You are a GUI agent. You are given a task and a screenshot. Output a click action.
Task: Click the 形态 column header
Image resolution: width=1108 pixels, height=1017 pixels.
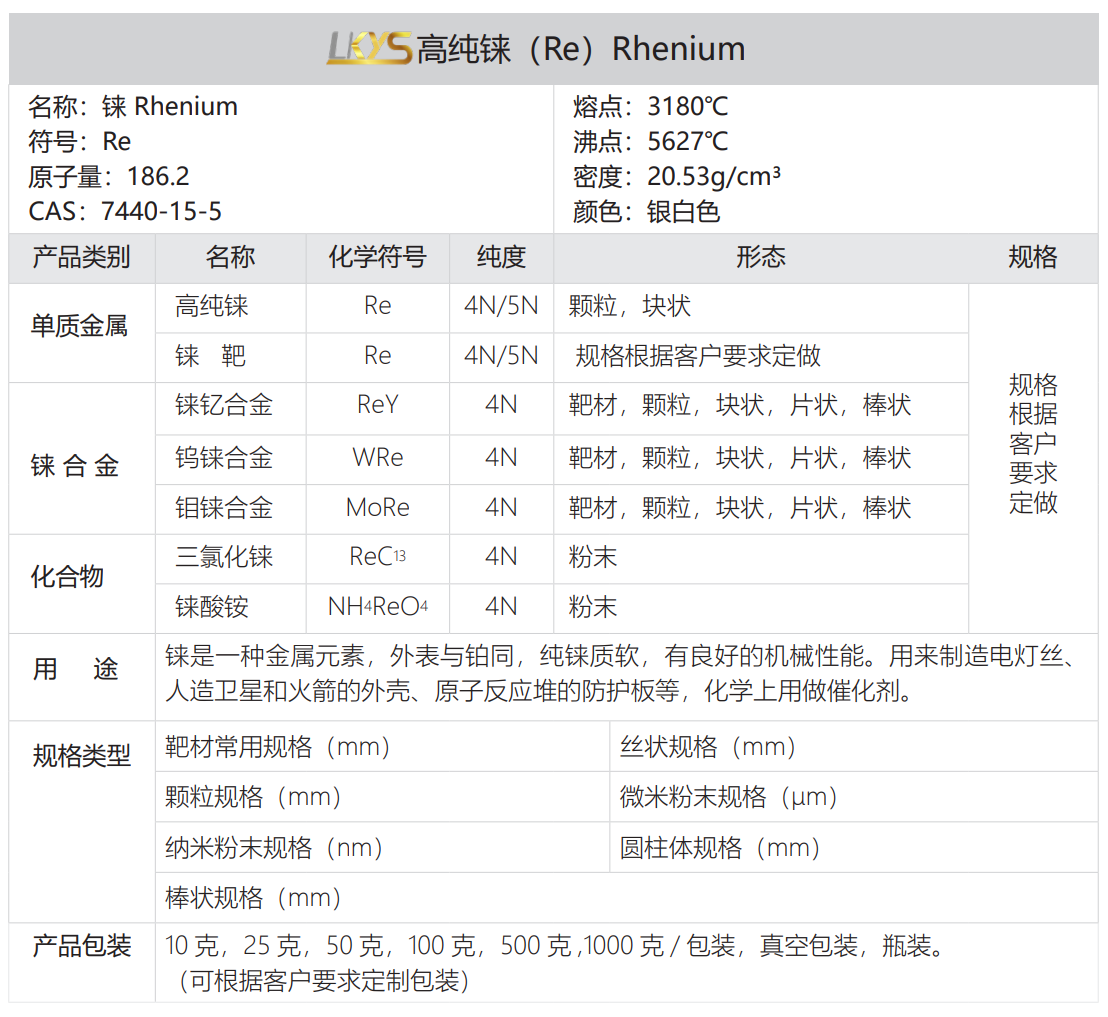760,258
